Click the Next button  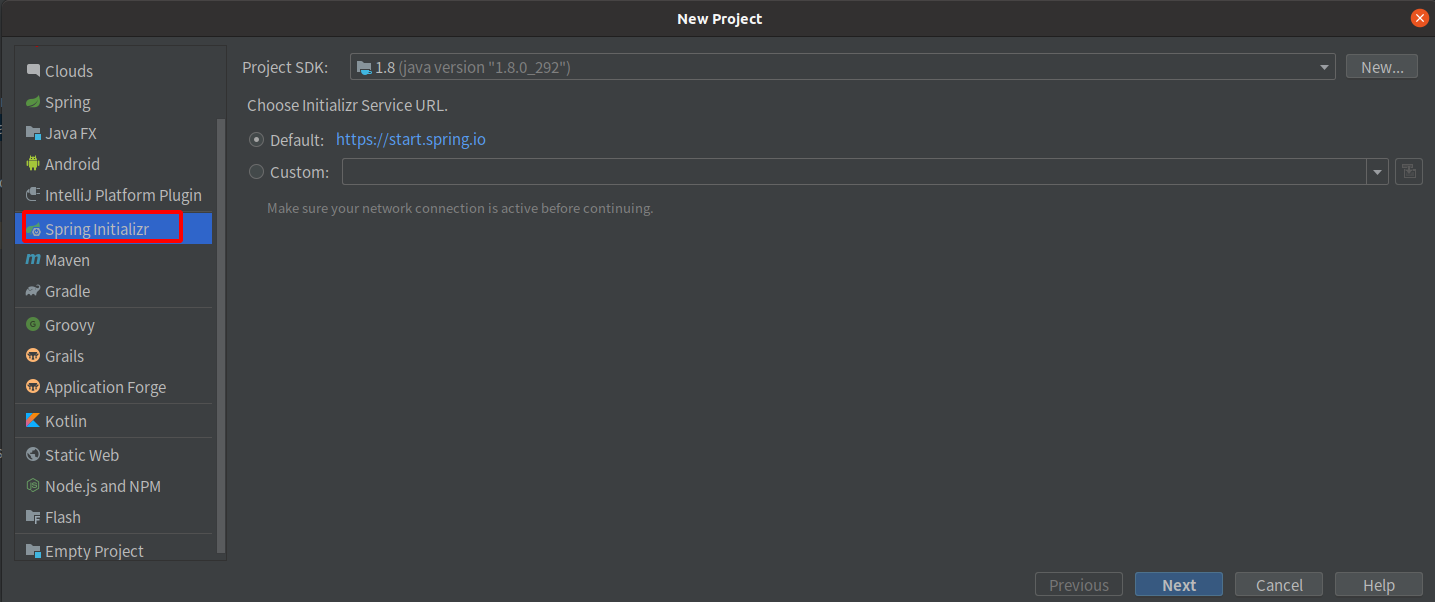click(1179, 585)
